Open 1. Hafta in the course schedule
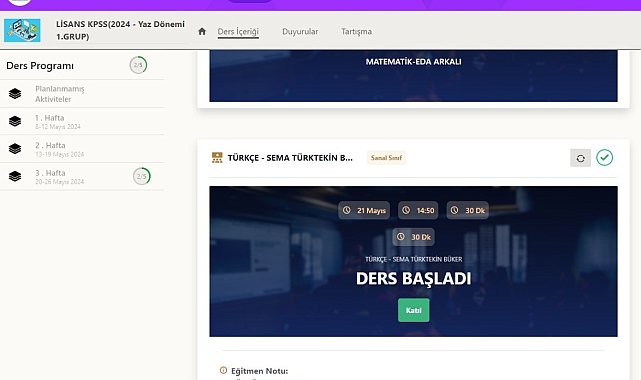This screenshot has width=641, height=380. tap(58, 121)
